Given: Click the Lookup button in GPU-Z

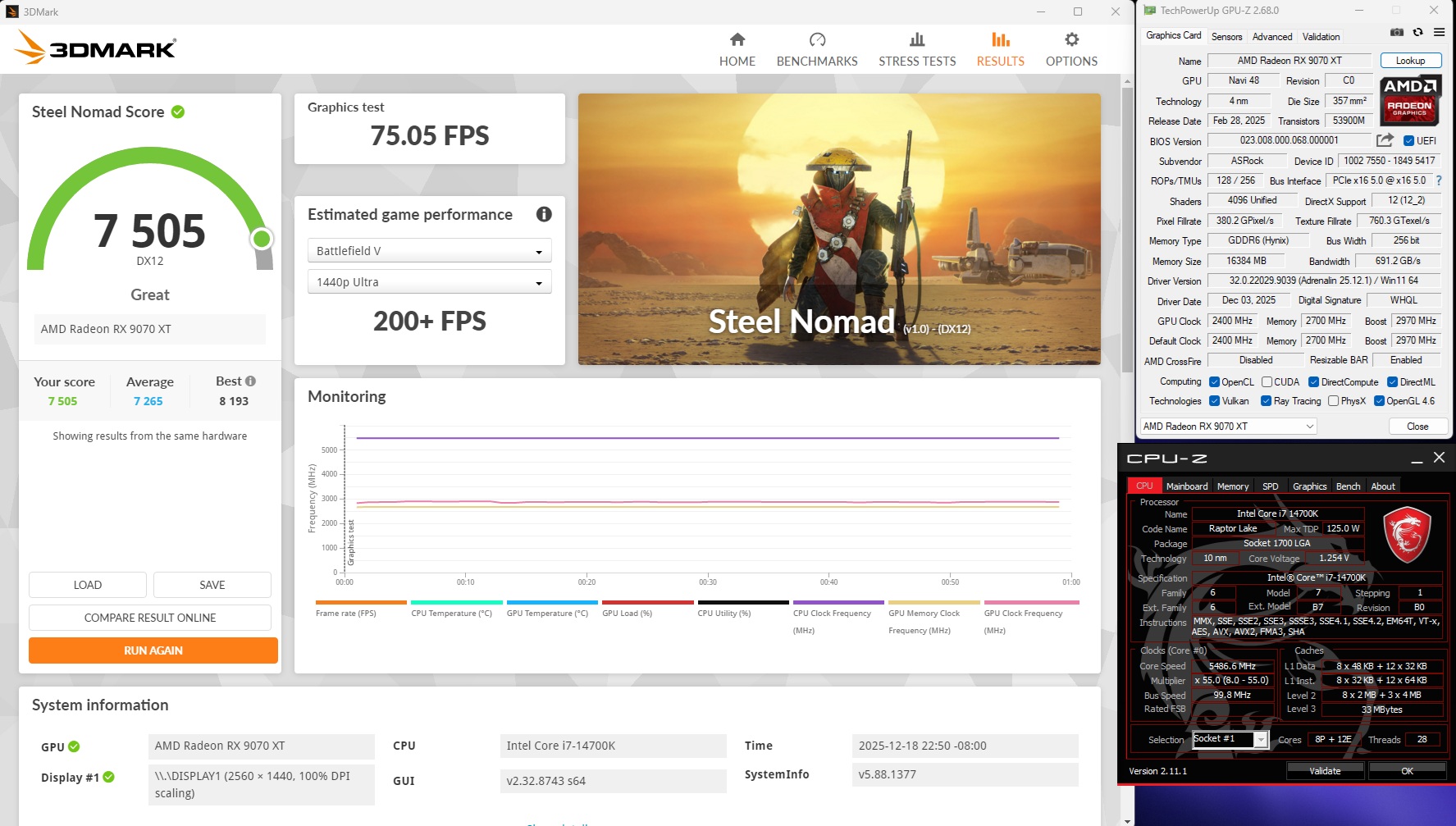Looking at the screenshot, I should 1410,61.
